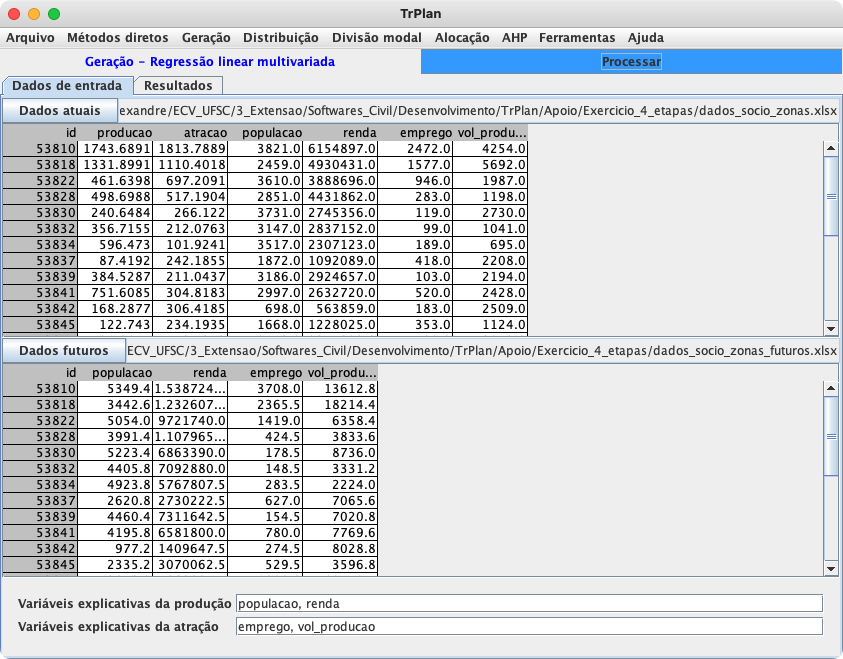
Task: Open the Divisão modal menu
Action: click(376, 38)
